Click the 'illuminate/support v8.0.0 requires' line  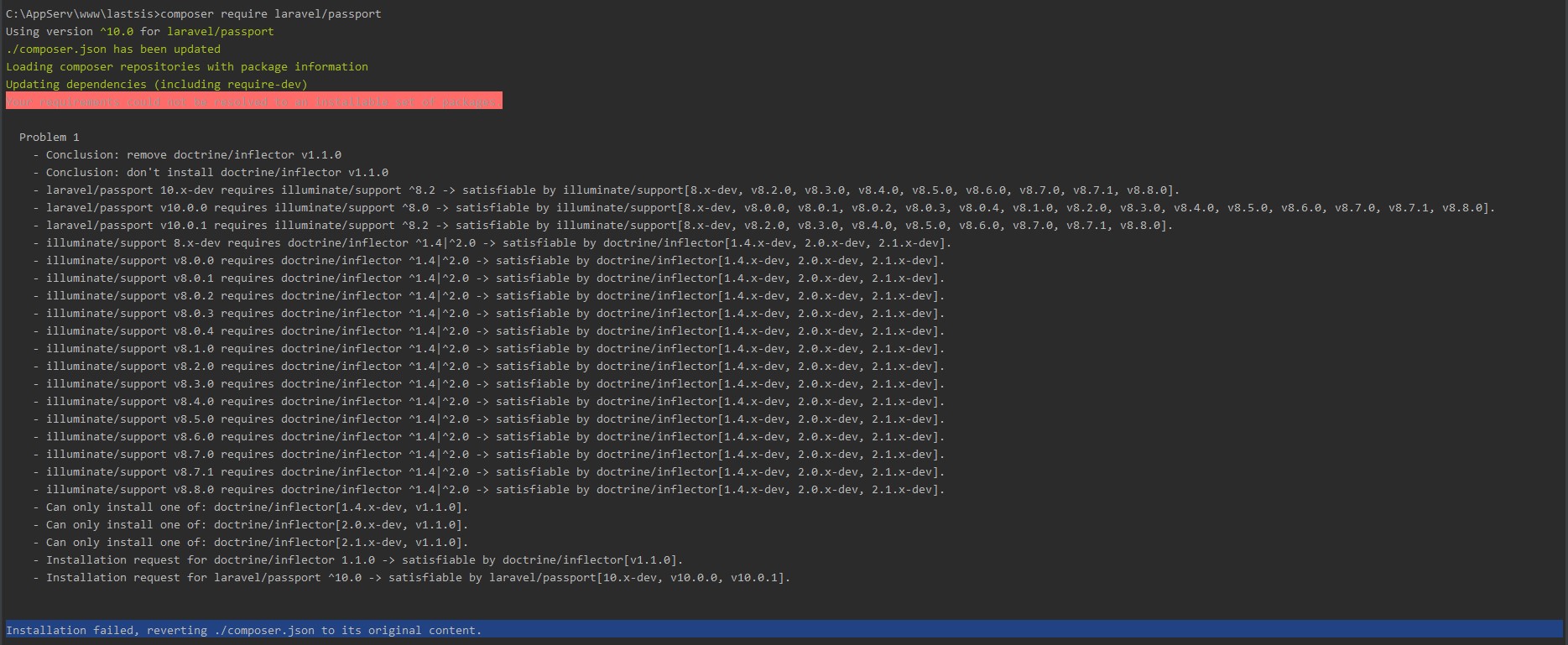[489, 260]
